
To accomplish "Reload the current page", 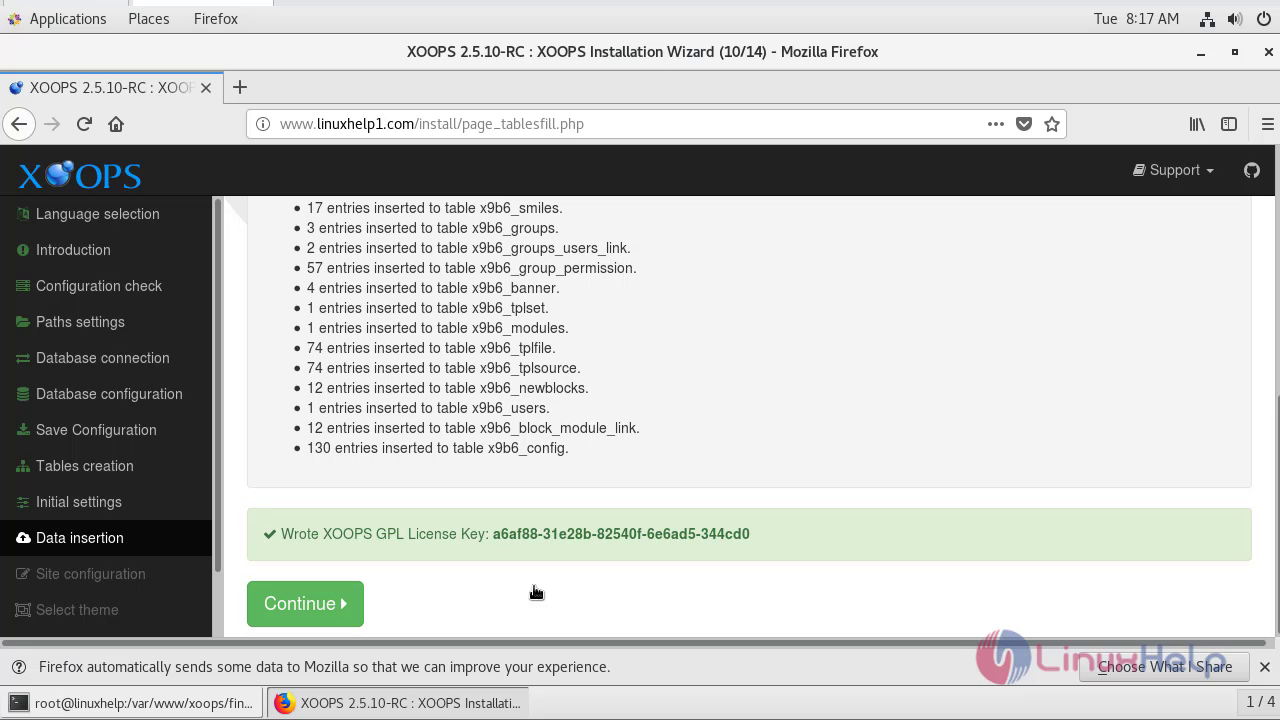I will click(x=84, y=124).
